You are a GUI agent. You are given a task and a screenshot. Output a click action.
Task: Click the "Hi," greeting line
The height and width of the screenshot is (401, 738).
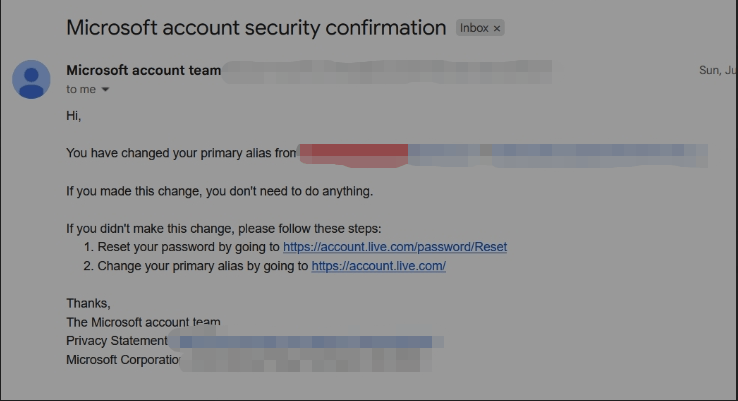74,116
